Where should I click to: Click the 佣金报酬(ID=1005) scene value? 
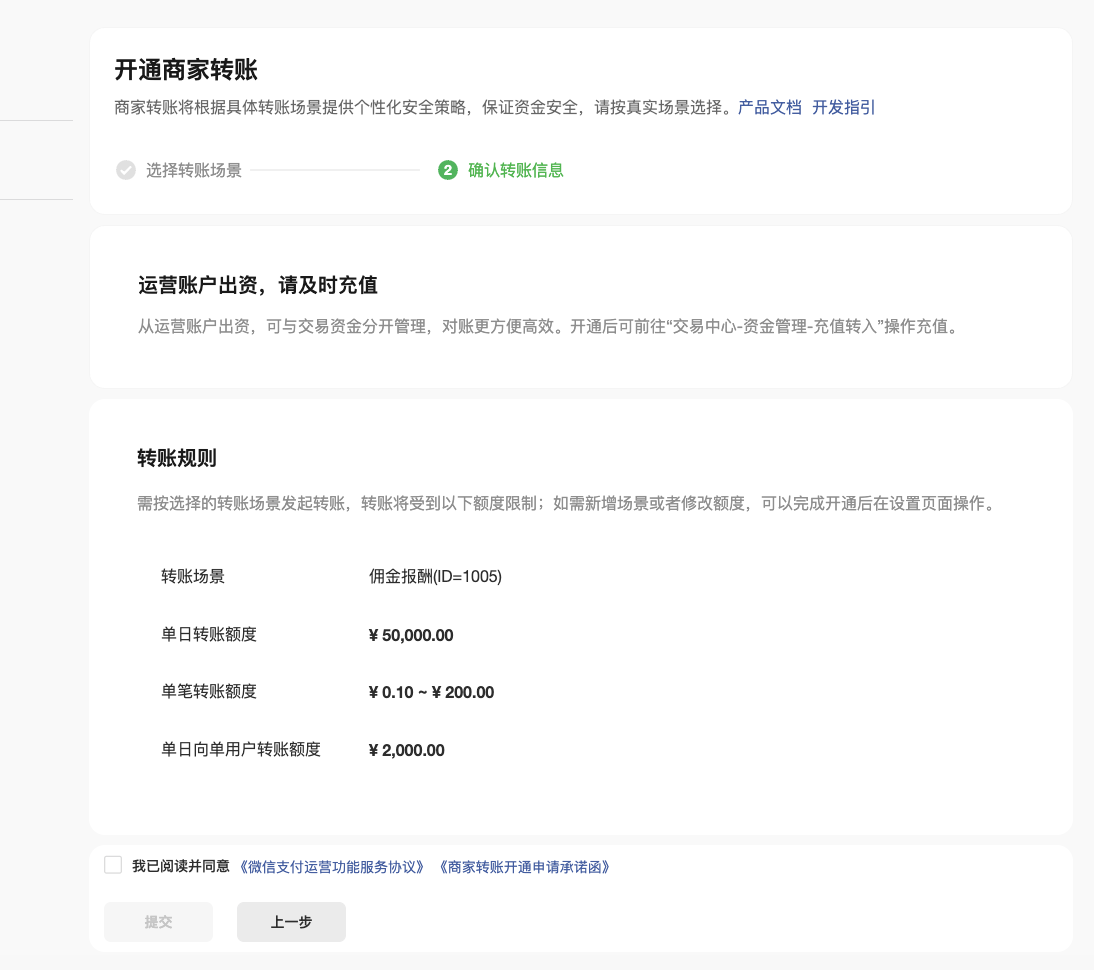(435, 576)
